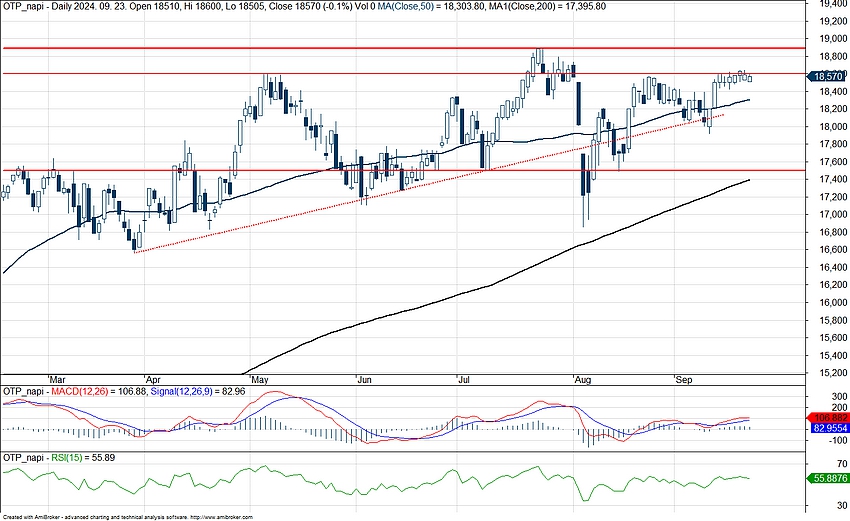Click the 18,570 current price marker
850x521 pixels.
point(827,76)
